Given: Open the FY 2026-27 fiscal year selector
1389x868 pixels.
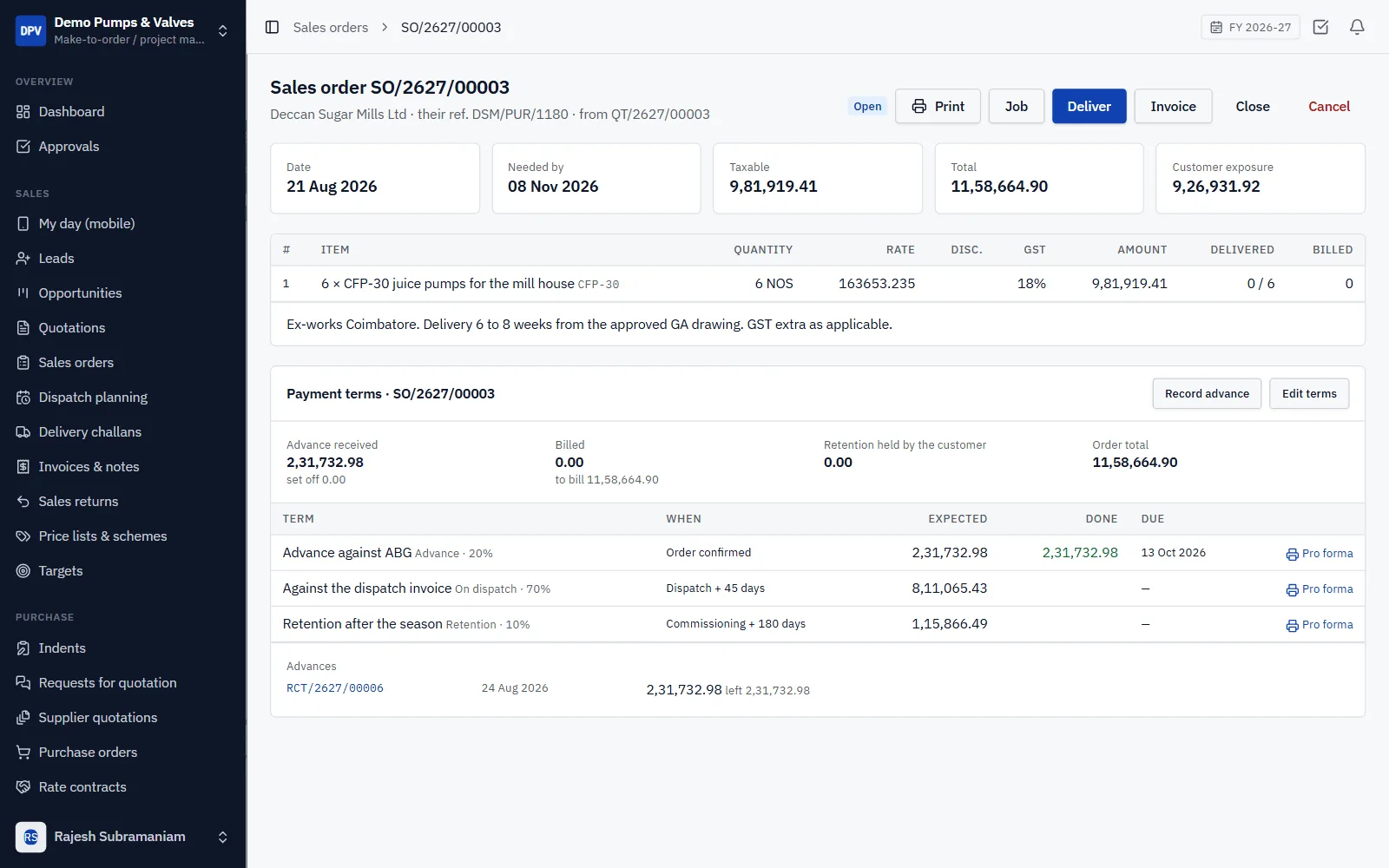Looking at the screenshot, I should coord(1250,27).
